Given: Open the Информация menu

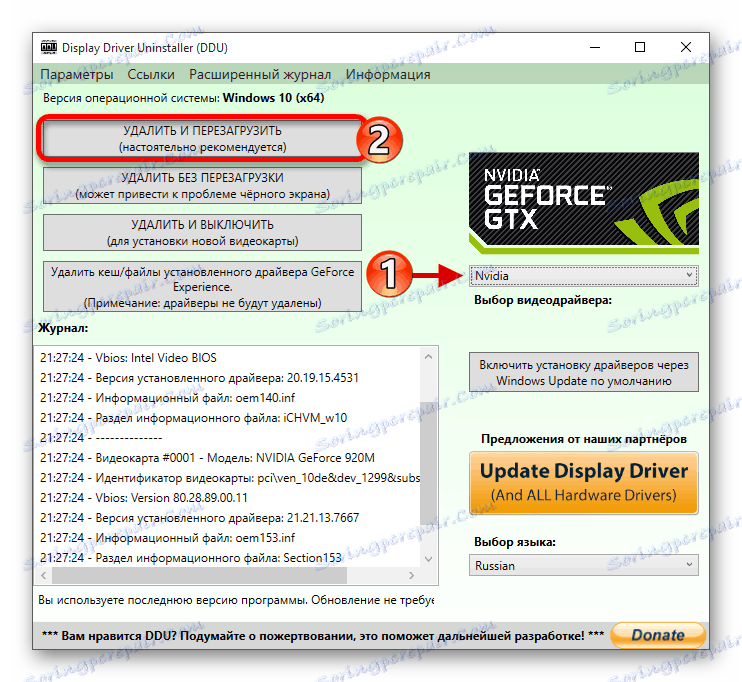Looking at the screenshot, I should 388,74.
